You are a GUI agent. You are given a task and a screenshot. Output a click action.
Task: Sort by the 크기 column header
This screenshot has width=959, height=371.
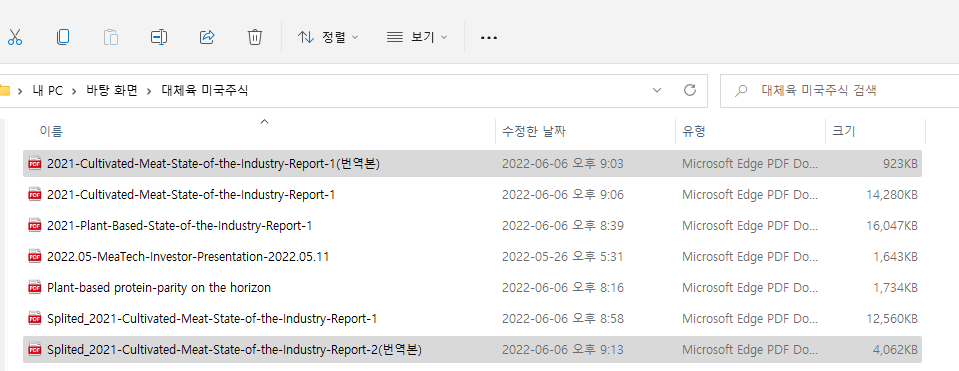tap(843, 131)
